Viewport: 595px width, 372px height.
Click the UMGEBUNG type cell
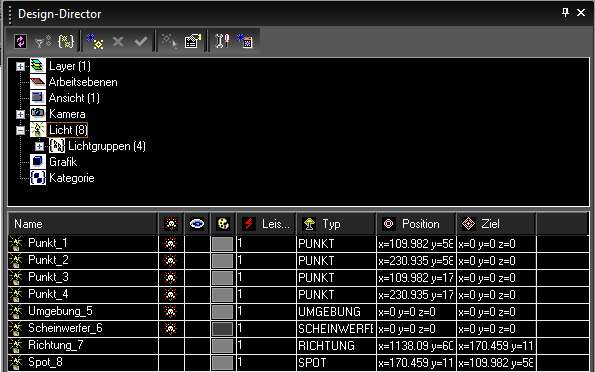(x=336, y=312)
